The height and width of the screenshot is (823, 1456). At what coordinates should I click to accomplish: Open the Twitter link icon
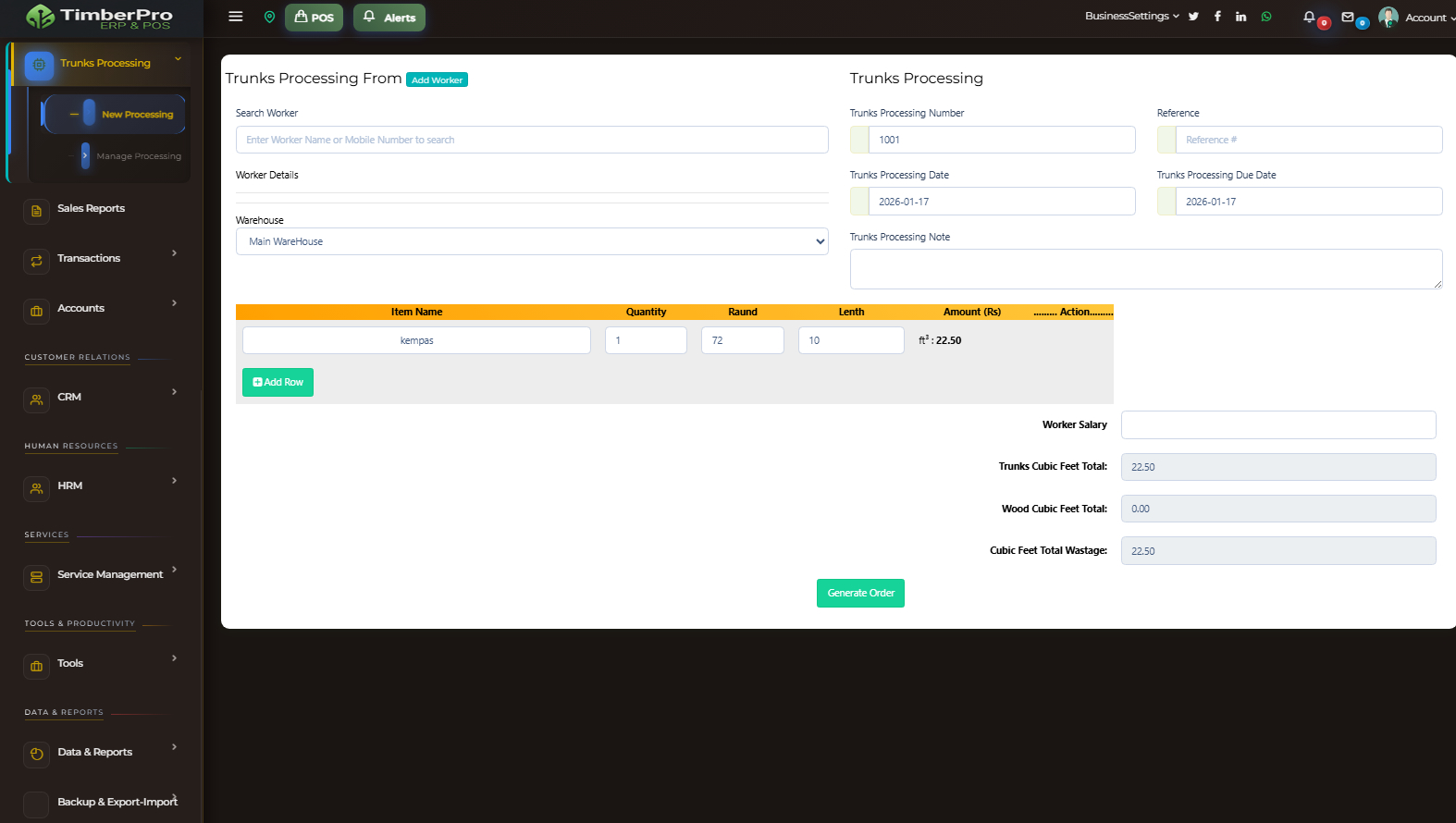(x=1193, y=17)
